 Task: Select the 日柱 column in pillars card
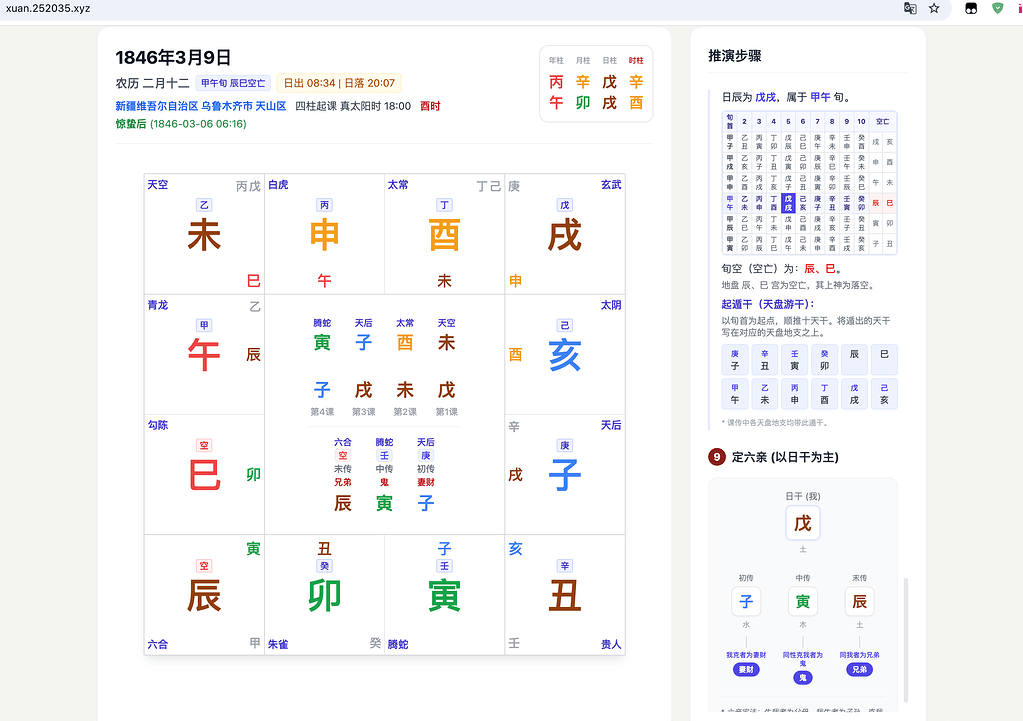click(609, 84)
